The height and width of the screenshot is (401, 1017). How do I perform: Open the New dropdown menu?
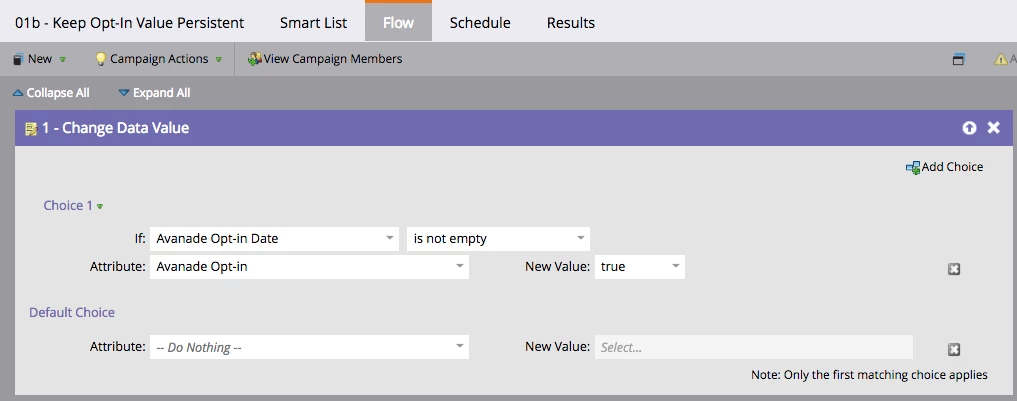tap(39, 59)
